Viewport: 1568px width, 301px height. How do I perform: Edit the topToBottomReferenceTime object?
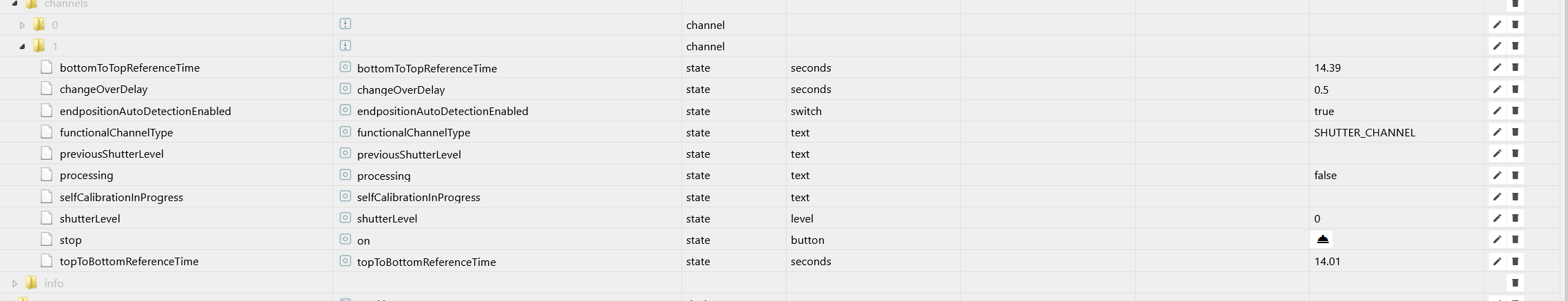1496,261
